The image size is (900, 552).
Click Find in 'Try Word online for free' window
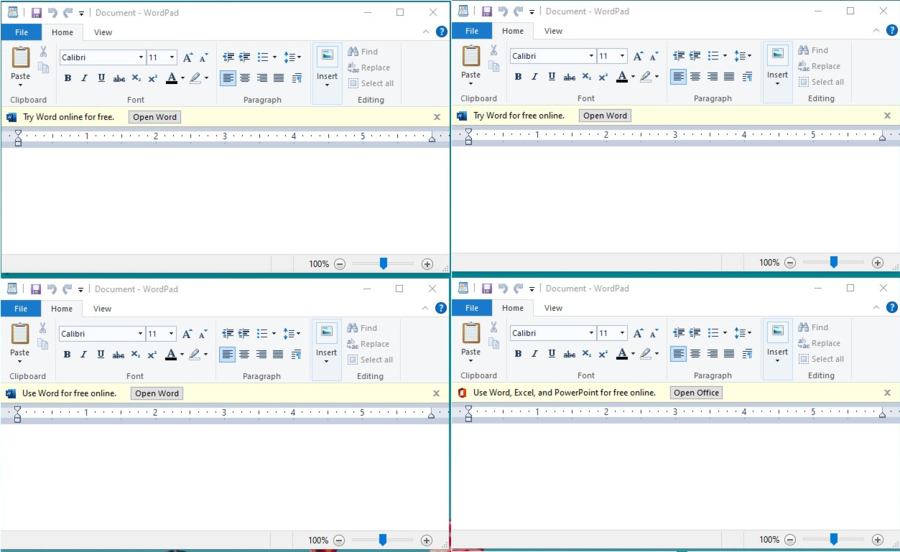(363, 52)
